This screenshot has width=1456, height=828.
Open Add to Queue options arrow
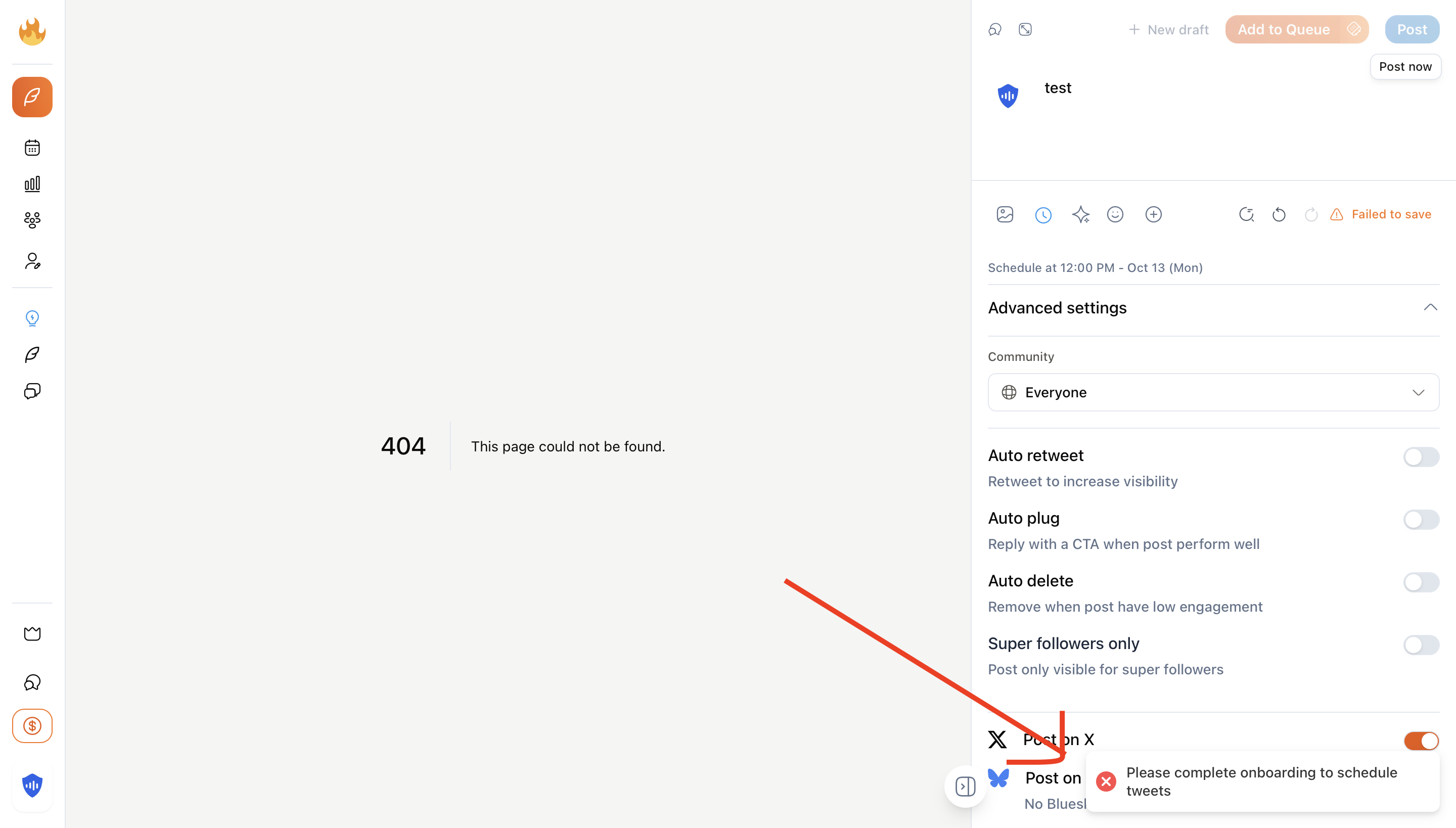click(1354, 29)
